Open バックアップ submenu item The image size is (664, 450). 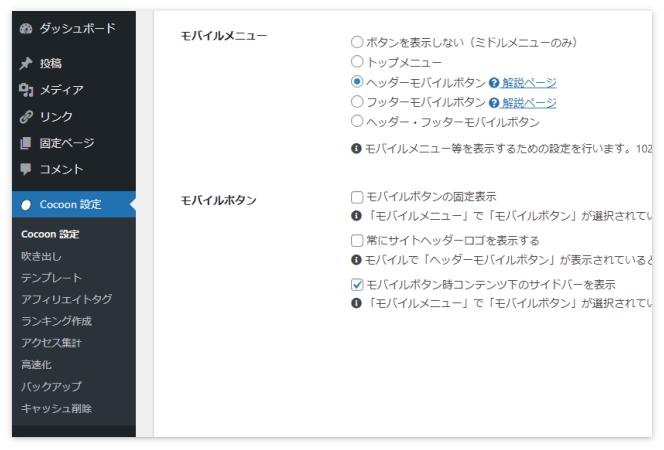tap(51, 387)
